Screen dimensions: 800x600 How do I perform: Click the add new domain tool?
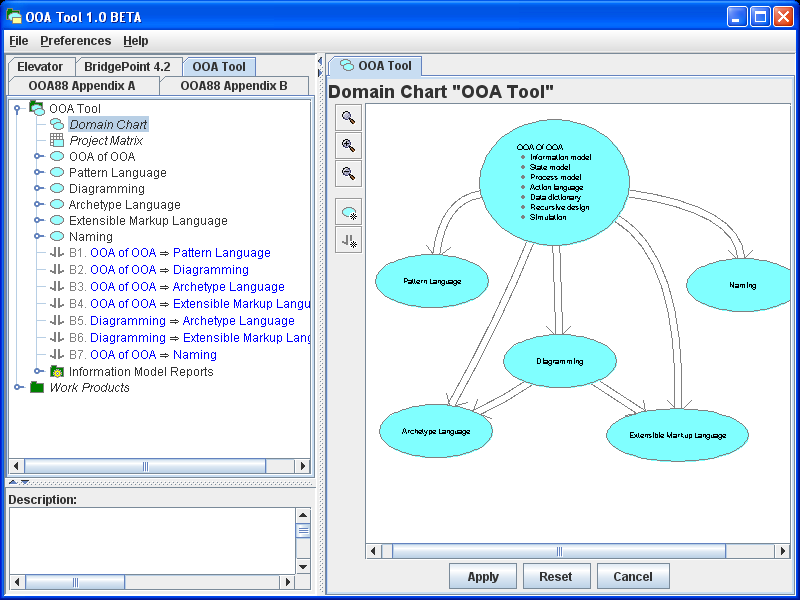(348, 212)
